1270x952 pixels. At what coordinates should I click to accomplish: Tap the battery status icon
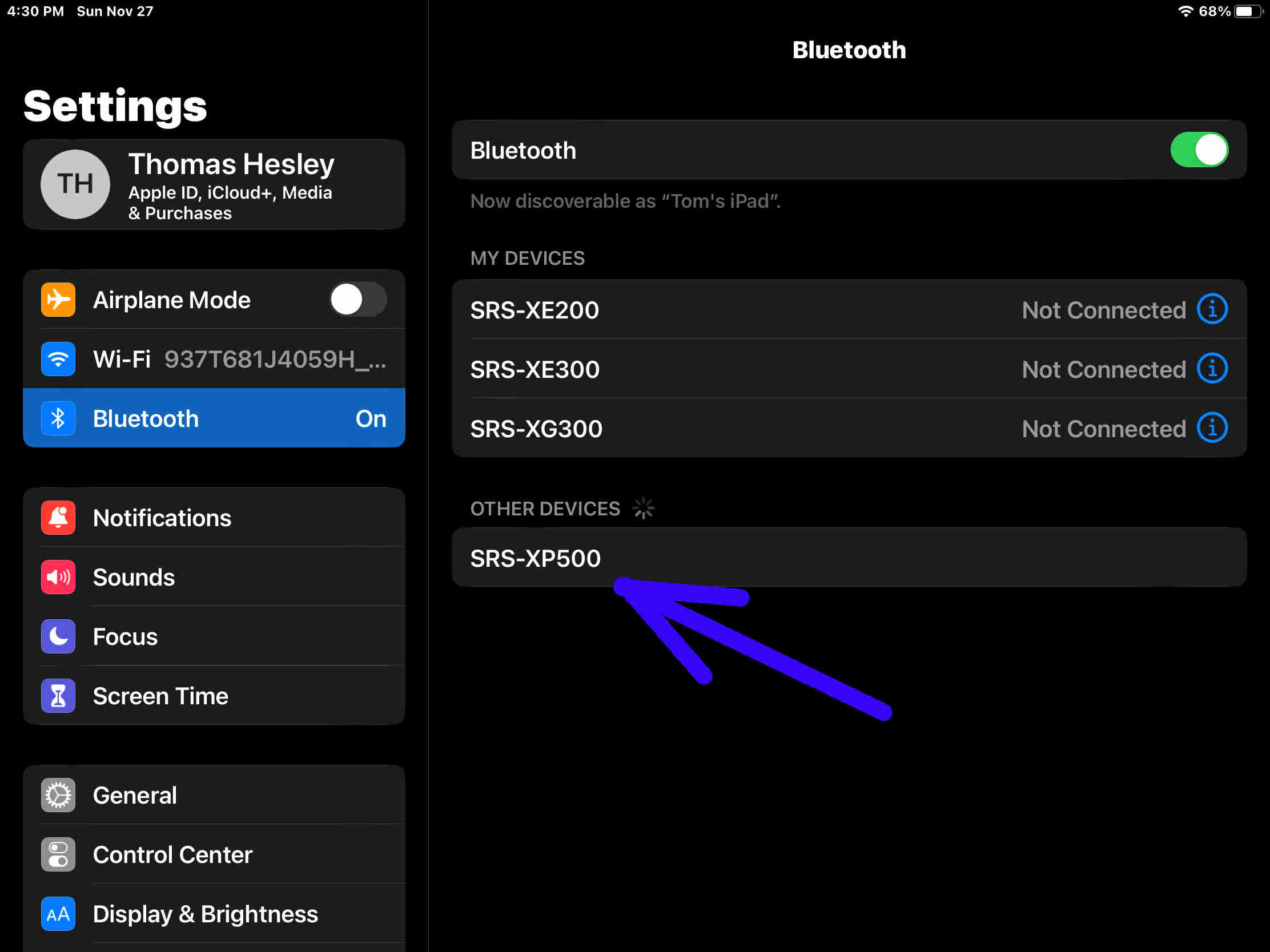point(1249,11)
